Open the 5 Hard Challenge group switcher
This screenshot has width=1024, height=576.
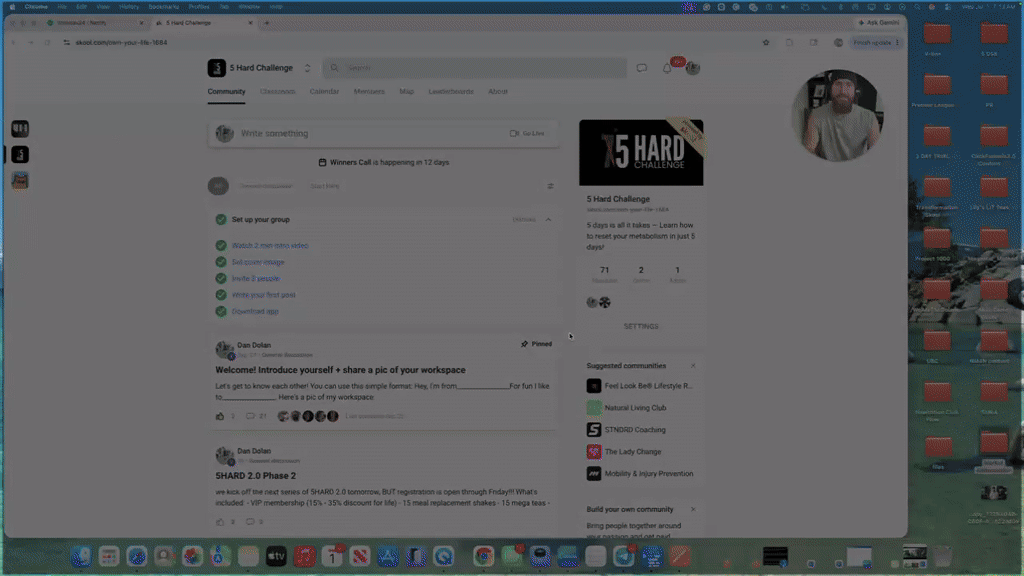[x=307, y=68]
